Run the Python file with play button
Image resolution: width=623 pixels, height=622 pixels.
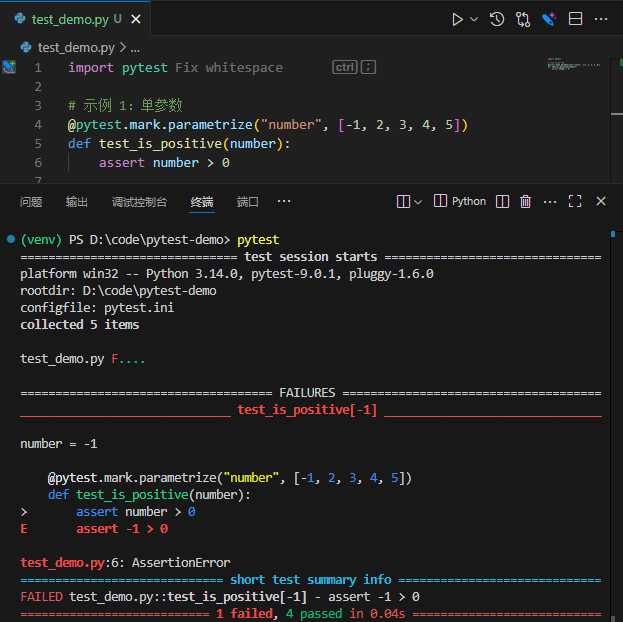pyautogui.click(x=457, y=19)
